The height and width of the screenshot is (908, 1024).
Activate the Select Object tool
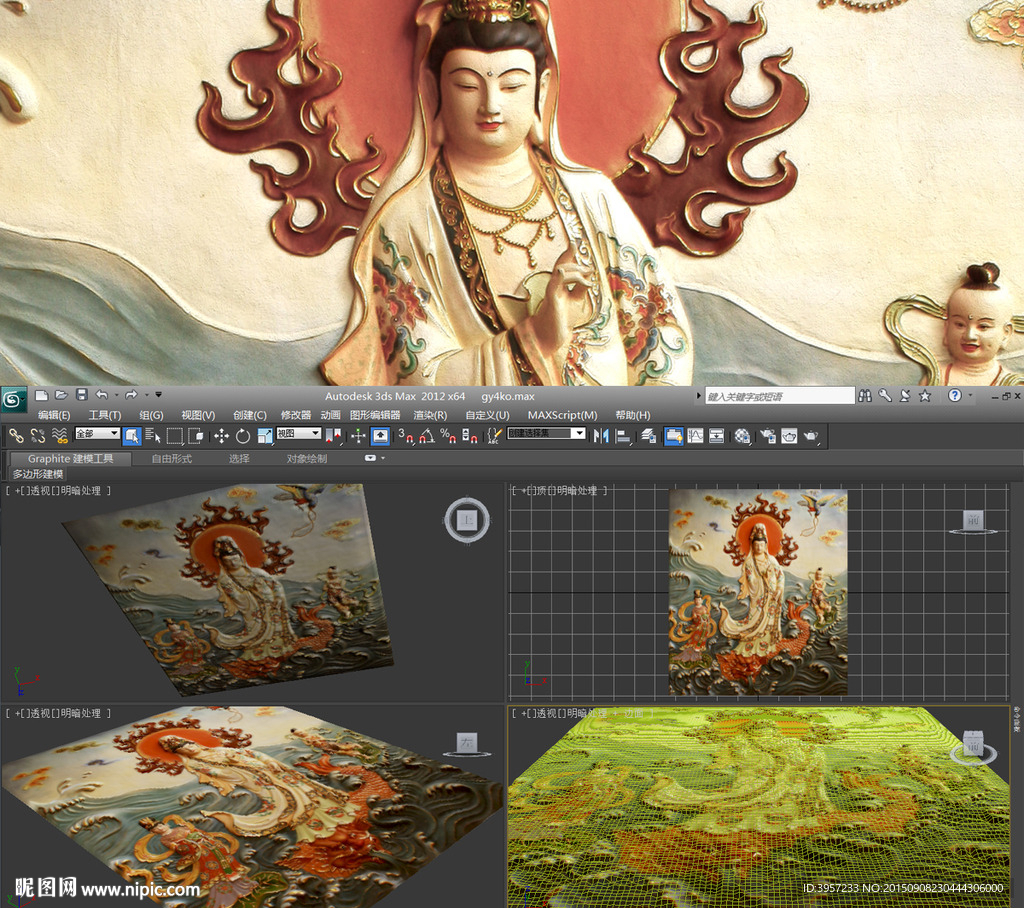pos(132,436)
